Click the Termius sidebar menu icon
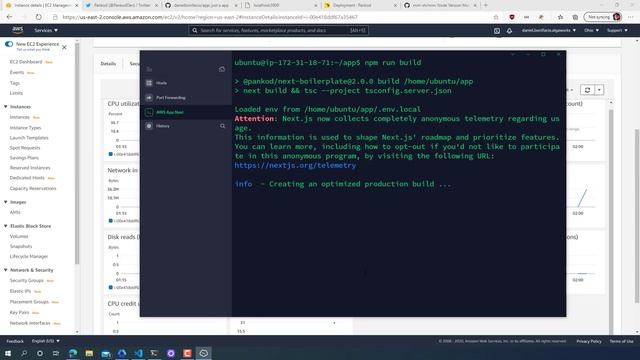Screen dimensions: 640x360 149,69
